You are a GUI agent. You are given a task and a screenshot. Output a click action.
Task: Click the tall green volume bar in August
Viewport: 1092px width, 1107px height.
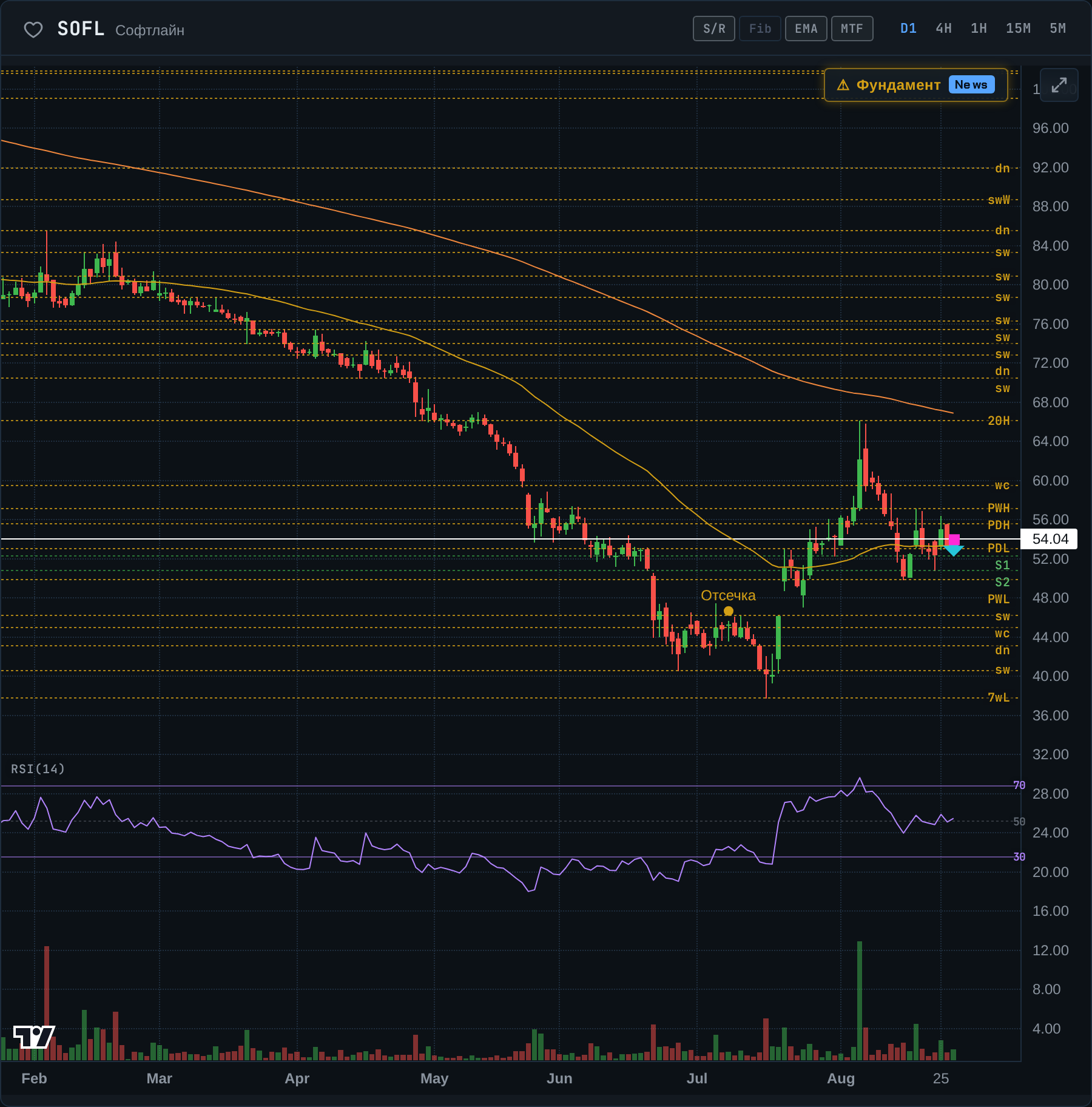[860, 1001]
